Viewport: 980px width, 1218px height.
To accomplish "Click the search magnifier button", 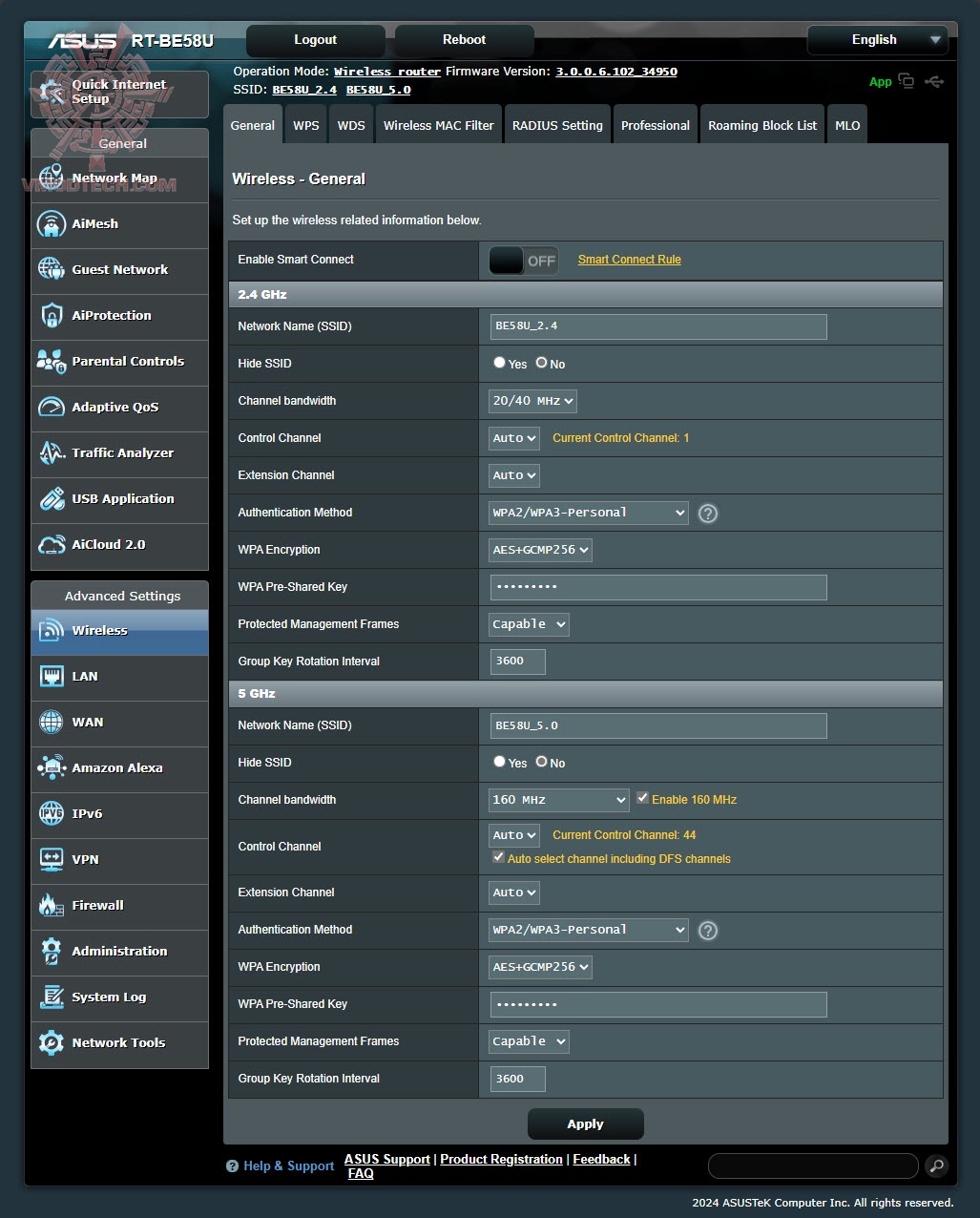I will [936, 1165].
